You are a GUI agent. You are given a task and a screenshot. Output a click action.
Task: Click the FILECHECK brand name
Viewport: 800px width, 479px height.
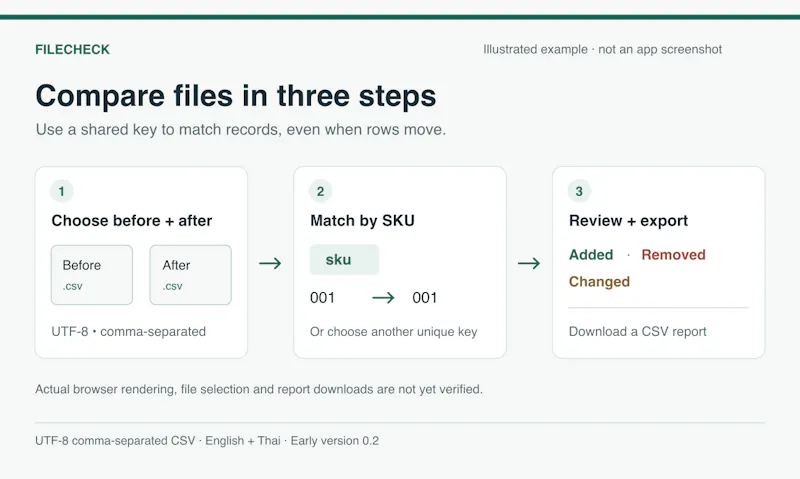point(72,49)
